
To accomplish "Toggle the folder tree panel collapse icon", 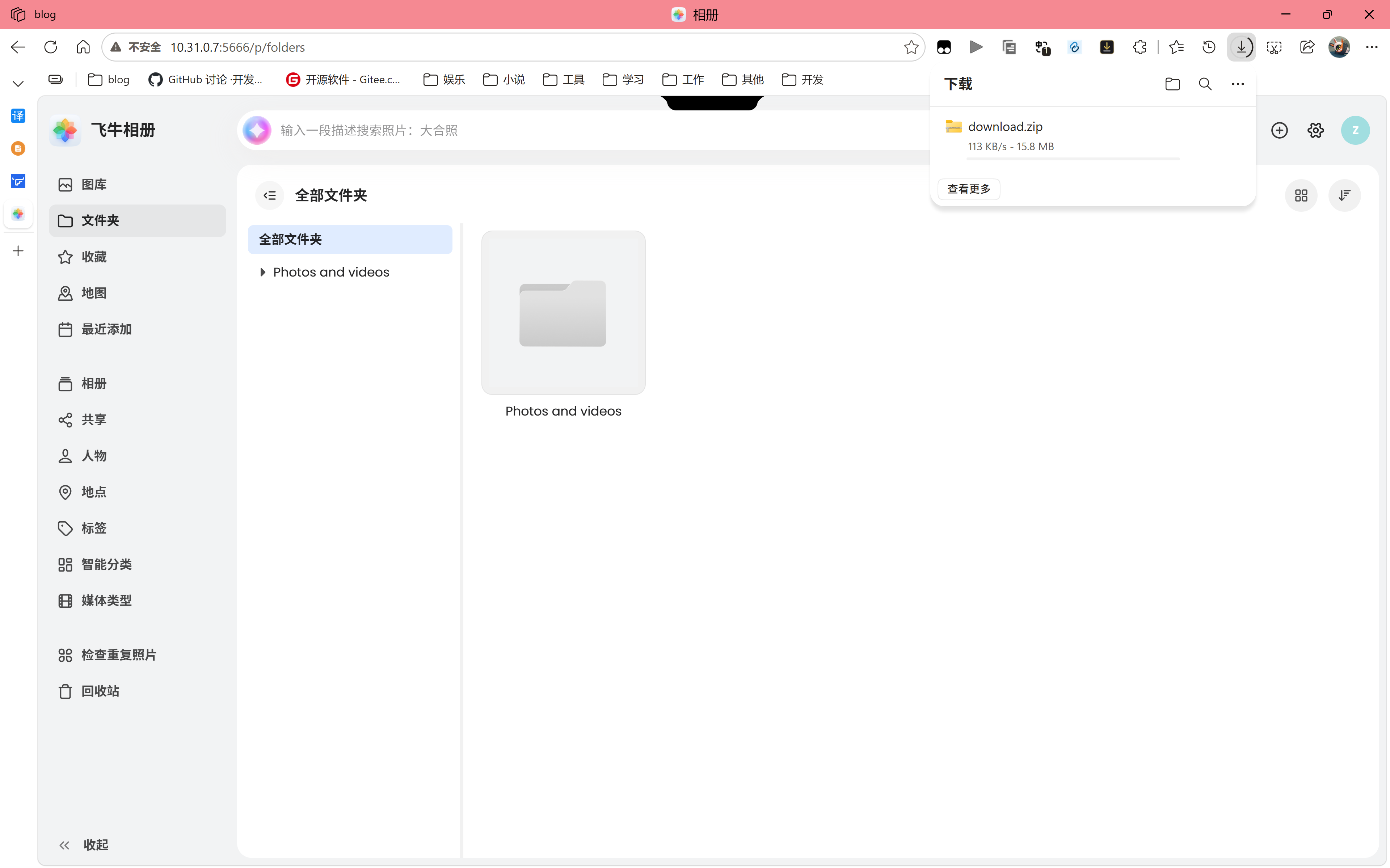I will click(270, 195).
